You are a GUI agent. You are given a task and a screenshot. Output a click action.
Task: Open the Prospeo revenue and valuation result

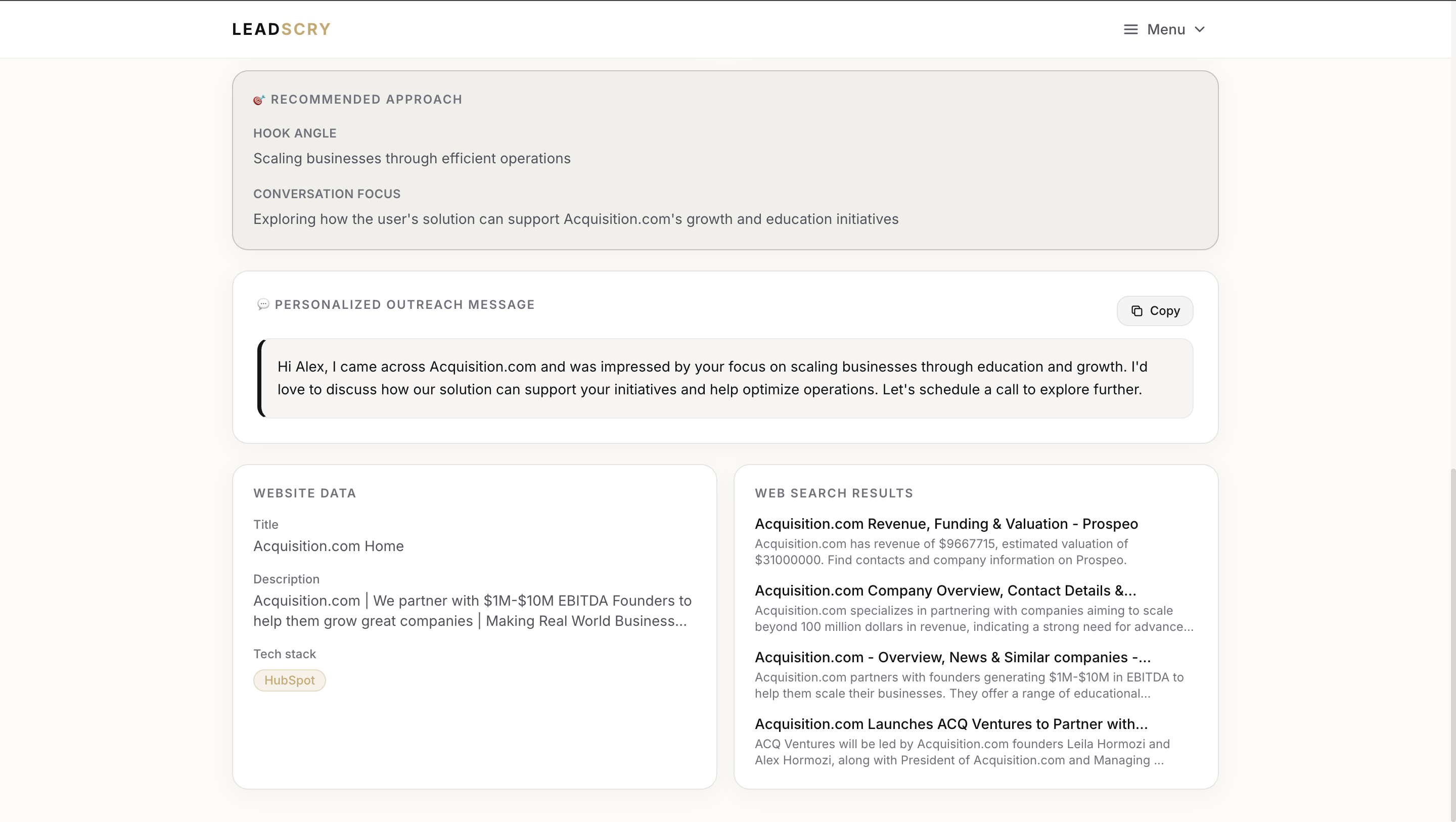point(946,524)
